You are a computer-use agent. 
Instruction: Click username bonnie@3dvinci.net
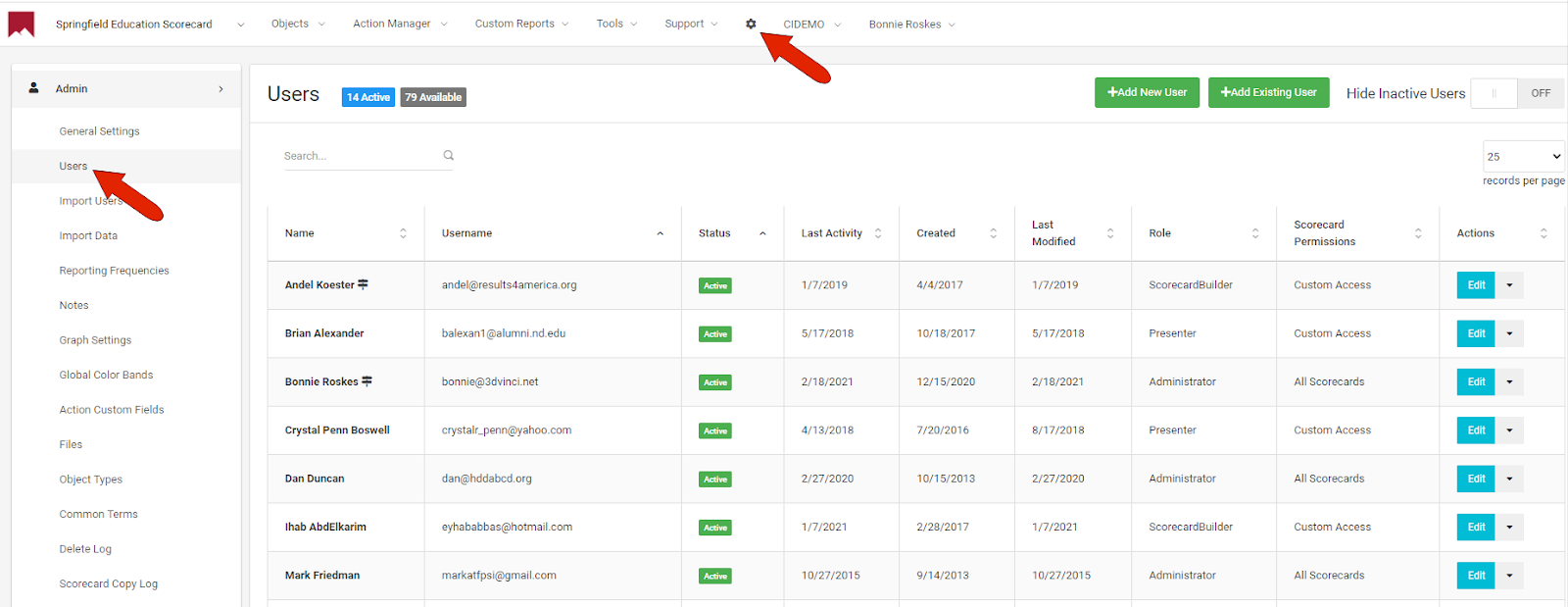point(490,381)
